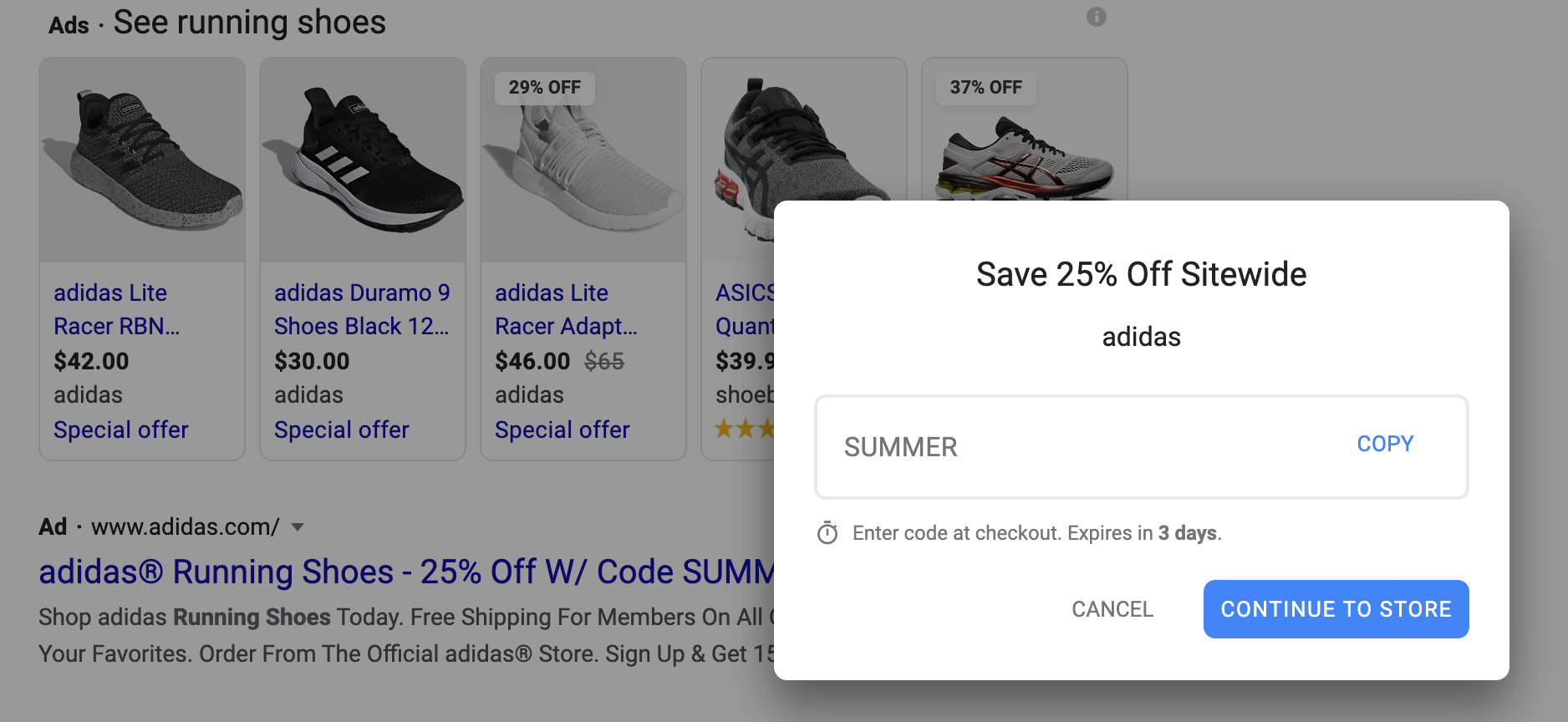Open Special offer under the $46.00 shoe
The image size is (1568, 722).
pos(563,430)
